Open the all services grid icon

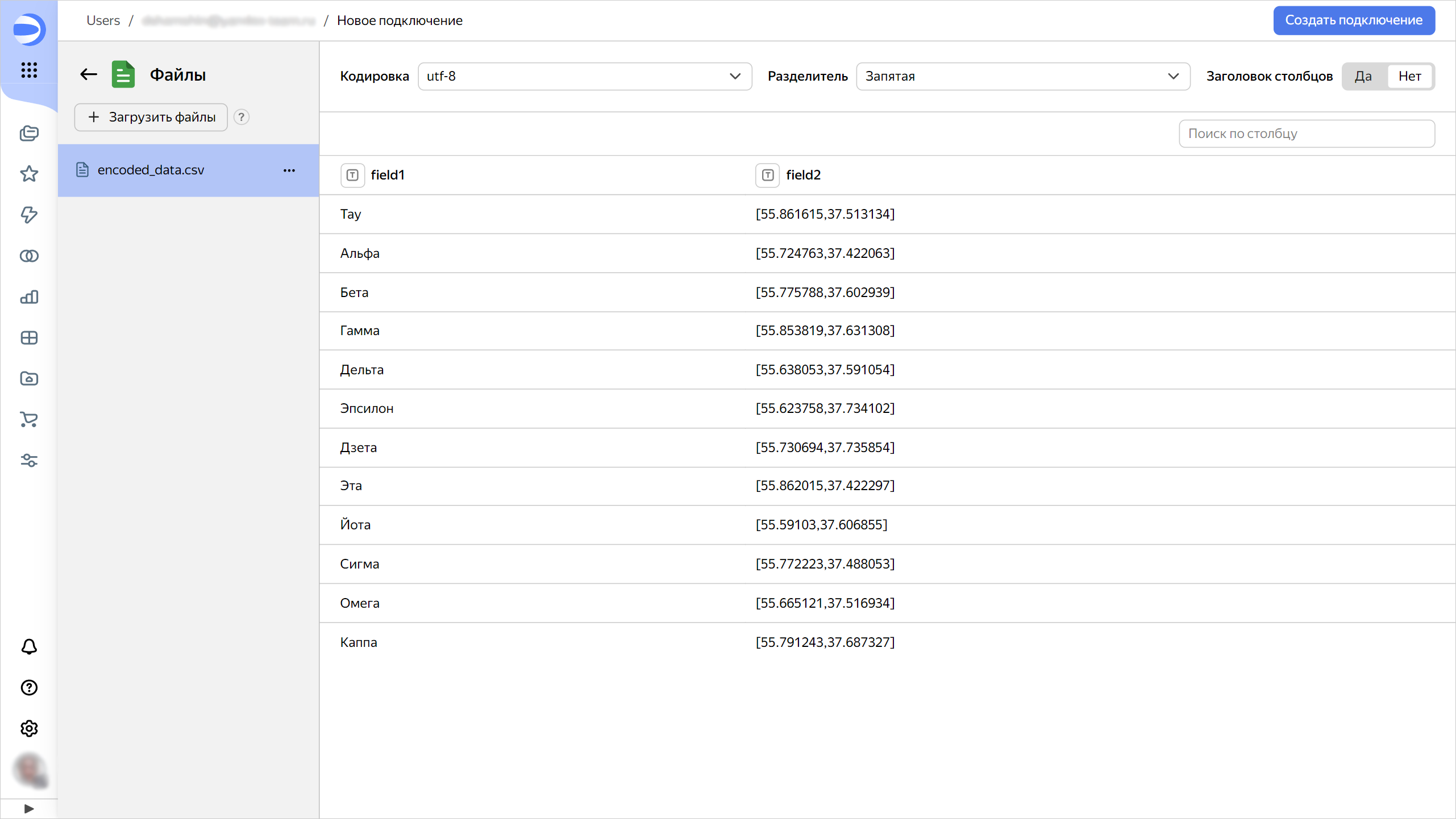[29, 70]
